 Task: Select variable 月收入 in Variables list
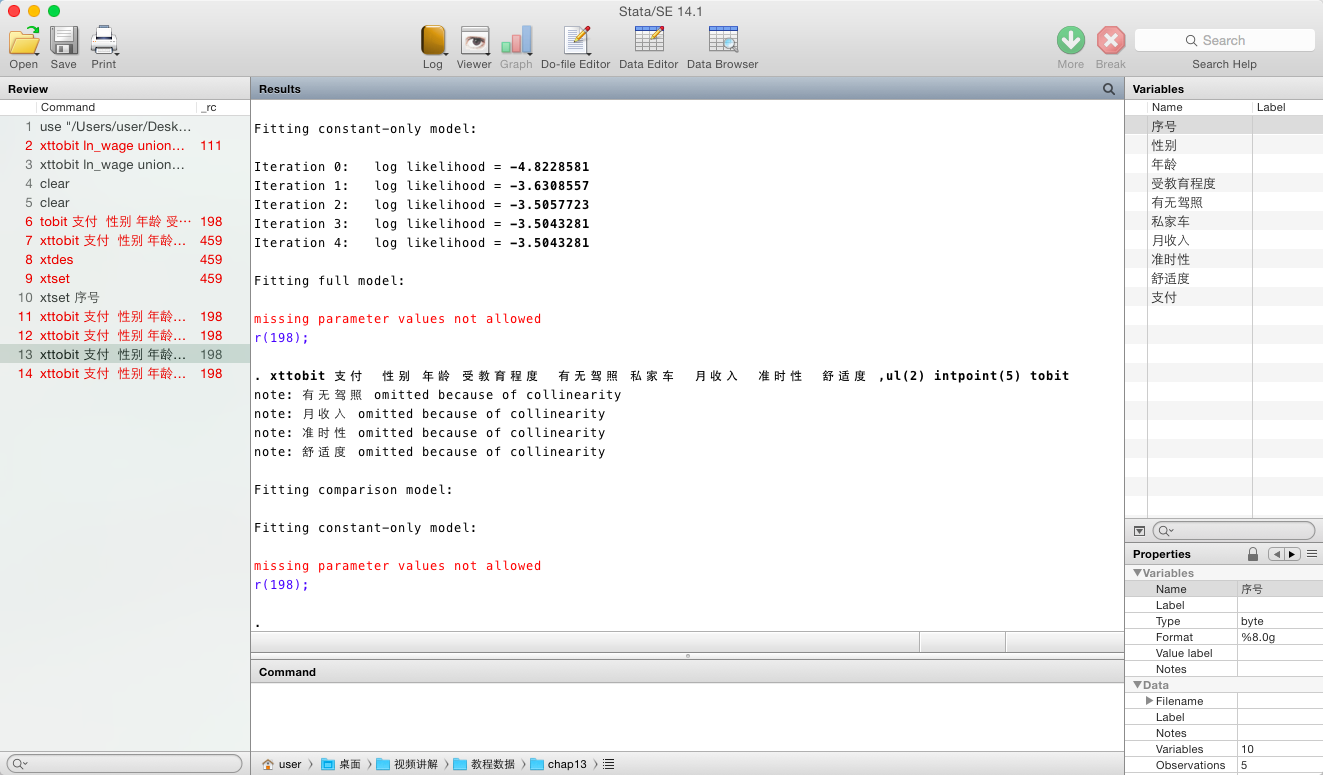click(1223, 240)
